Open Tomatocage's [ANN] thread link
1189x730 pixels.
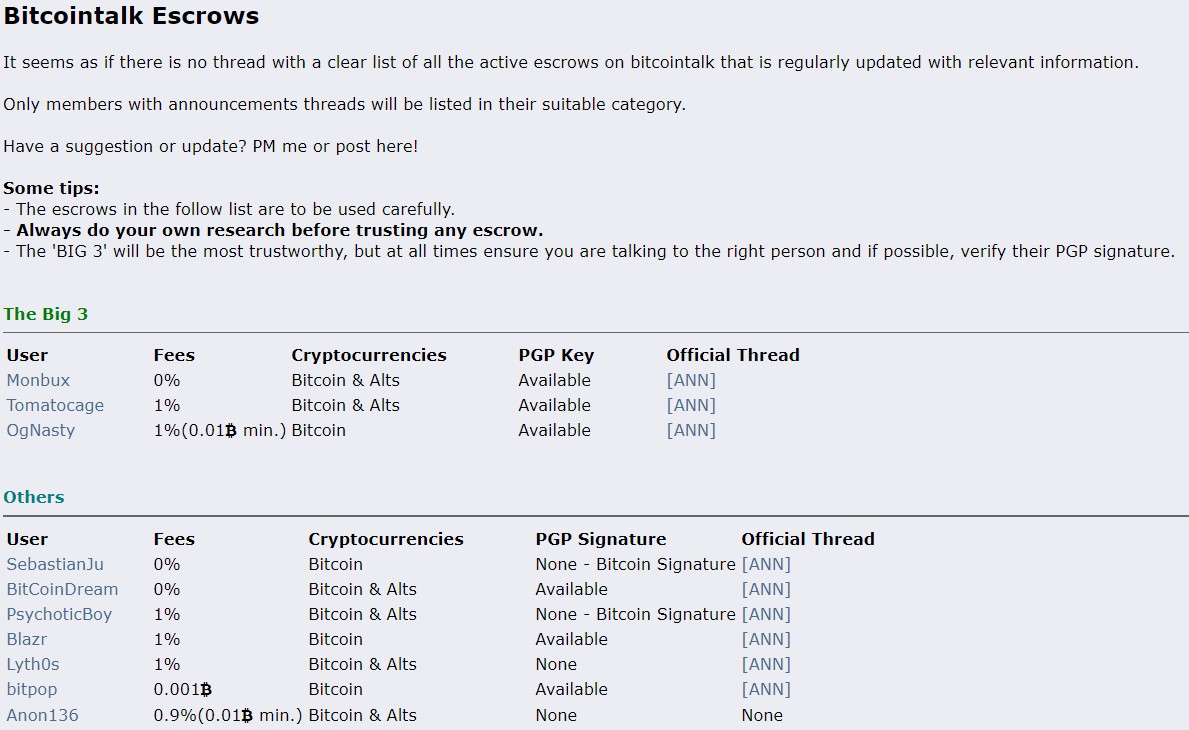coord(691,405)
